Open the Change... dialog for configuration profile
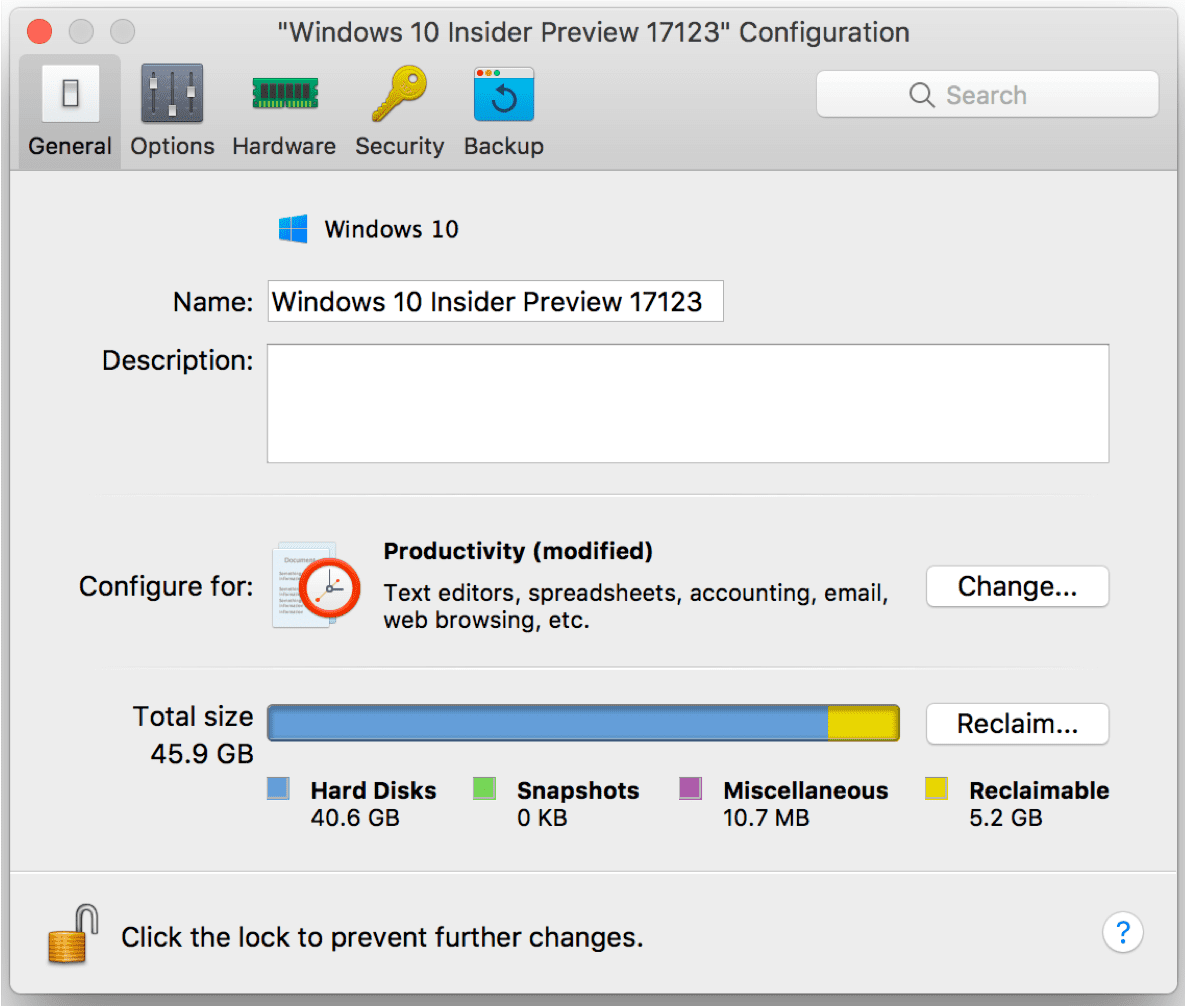The height and width of the screenshot is (1006, 1185). (x=1017, y=586)
